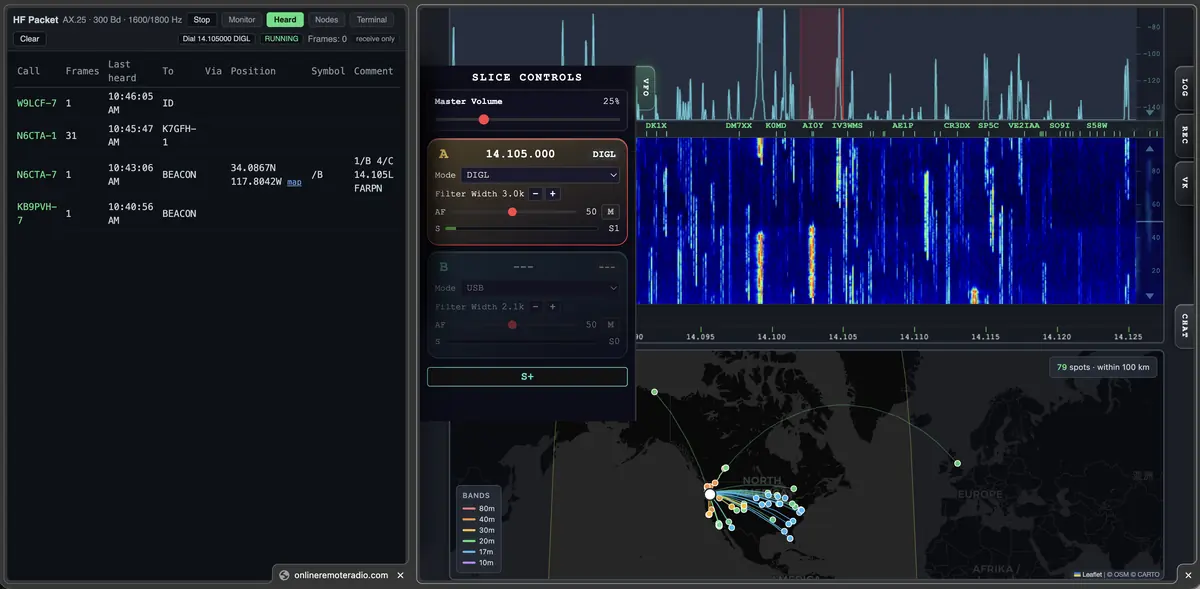Select the Heard tab
The height and width of the screenshot is (589, 1200).
(x=285, y=19)
